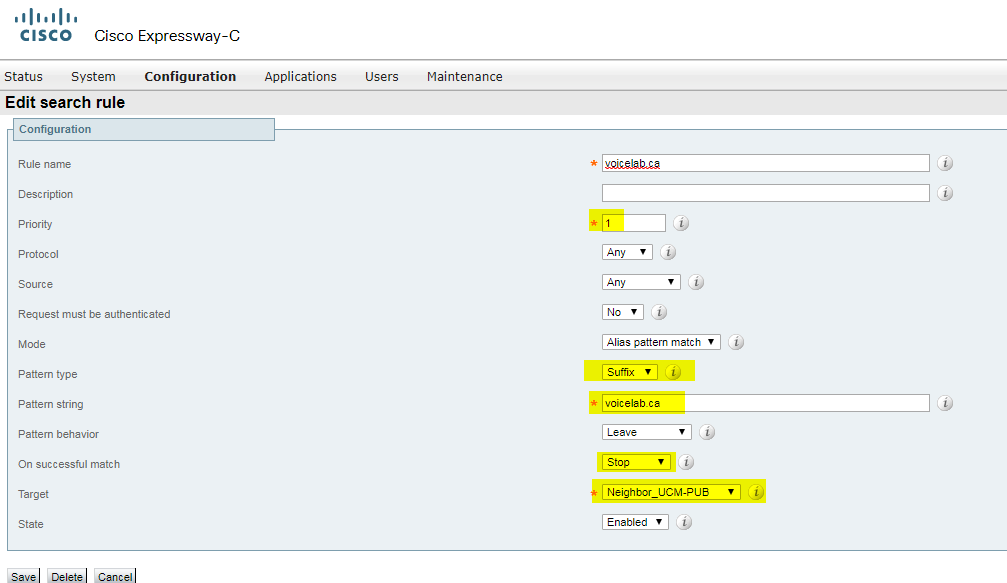The height and width of the screenshot is (583, 1007).
Task: Open the Maintenance menu
Action: click(464, 76)
